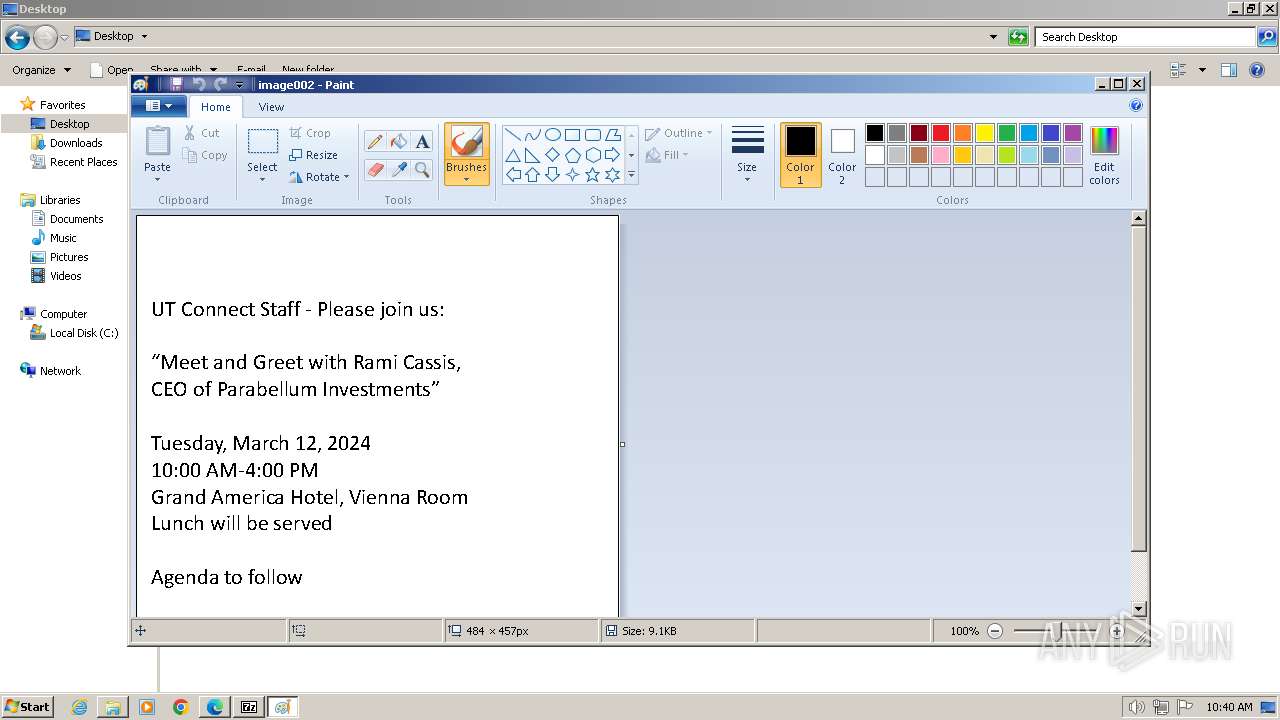Open the Paint file menu button
Viewport: 1280px width, 720px height.
point(159,106)
